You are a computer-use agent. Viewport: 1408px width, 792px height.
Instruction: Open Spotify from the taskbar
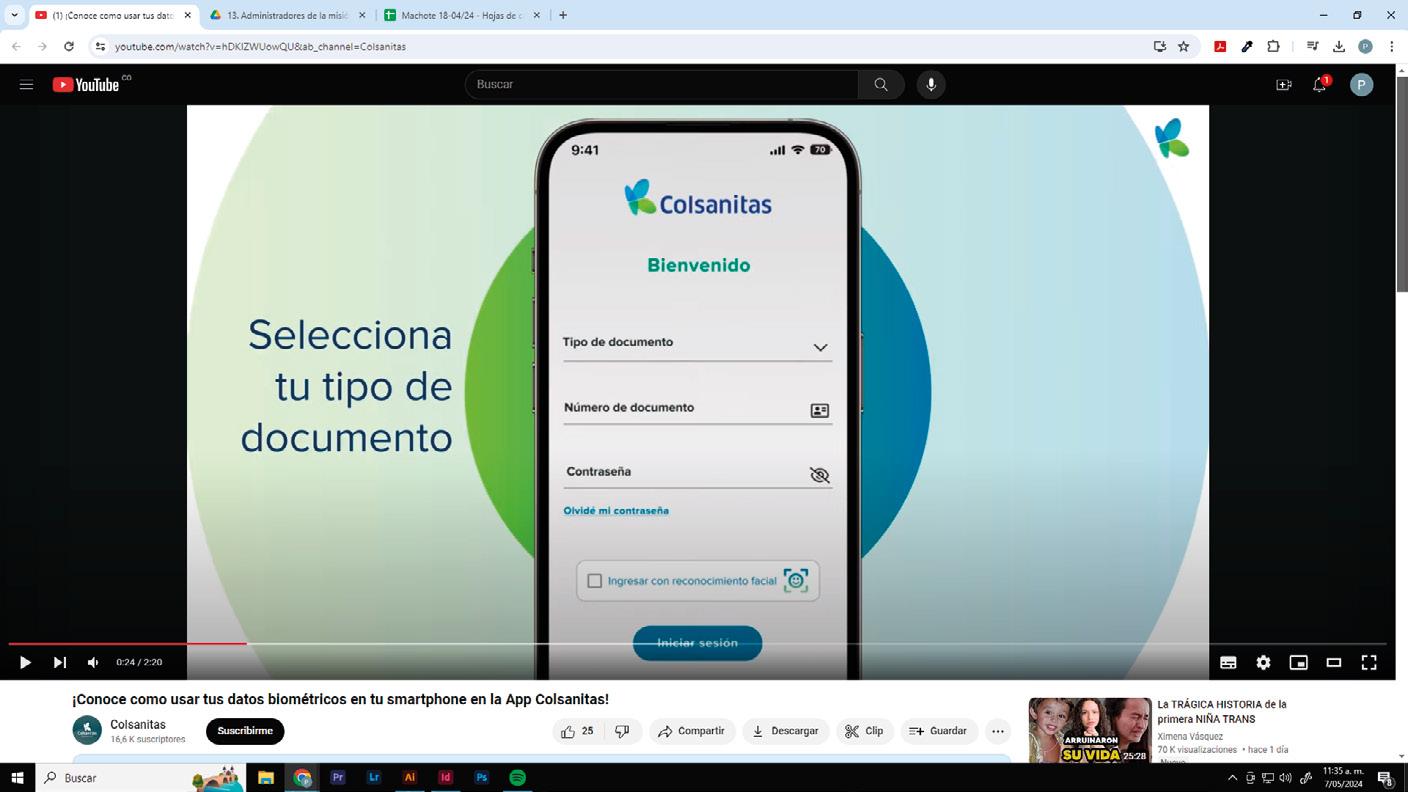[518, 778]
